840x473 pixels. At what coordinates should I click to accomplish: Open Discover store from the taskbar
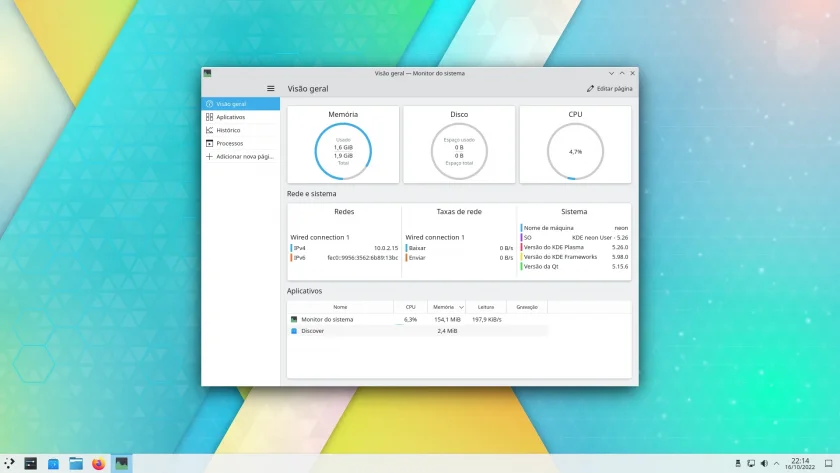[x=53, y=463]
